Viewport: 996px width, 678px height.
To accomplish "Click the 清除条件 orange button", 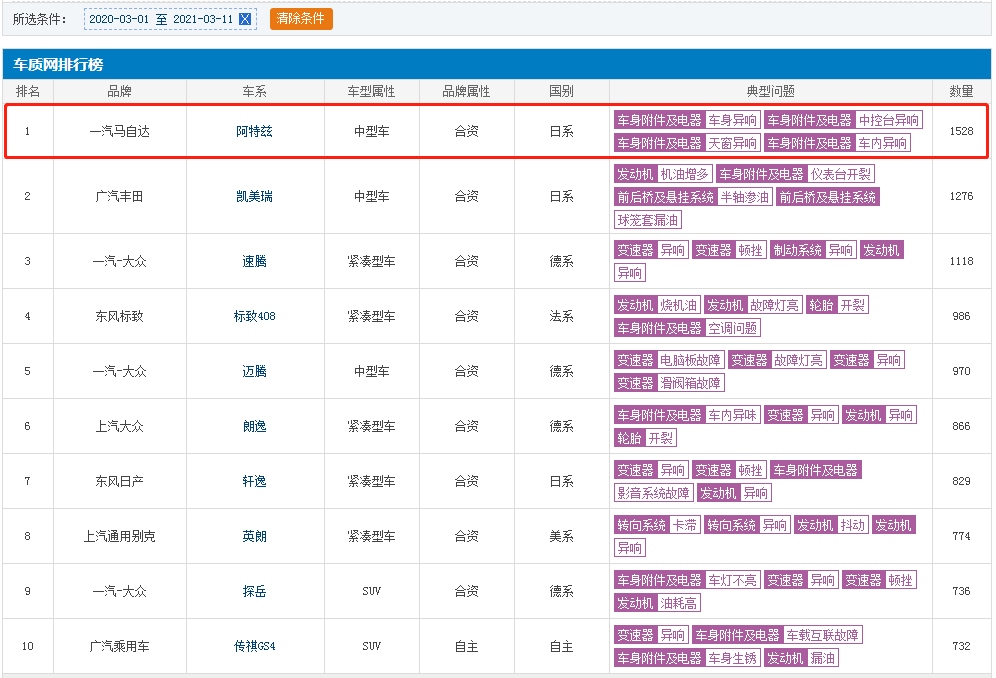I will point(301,18).
